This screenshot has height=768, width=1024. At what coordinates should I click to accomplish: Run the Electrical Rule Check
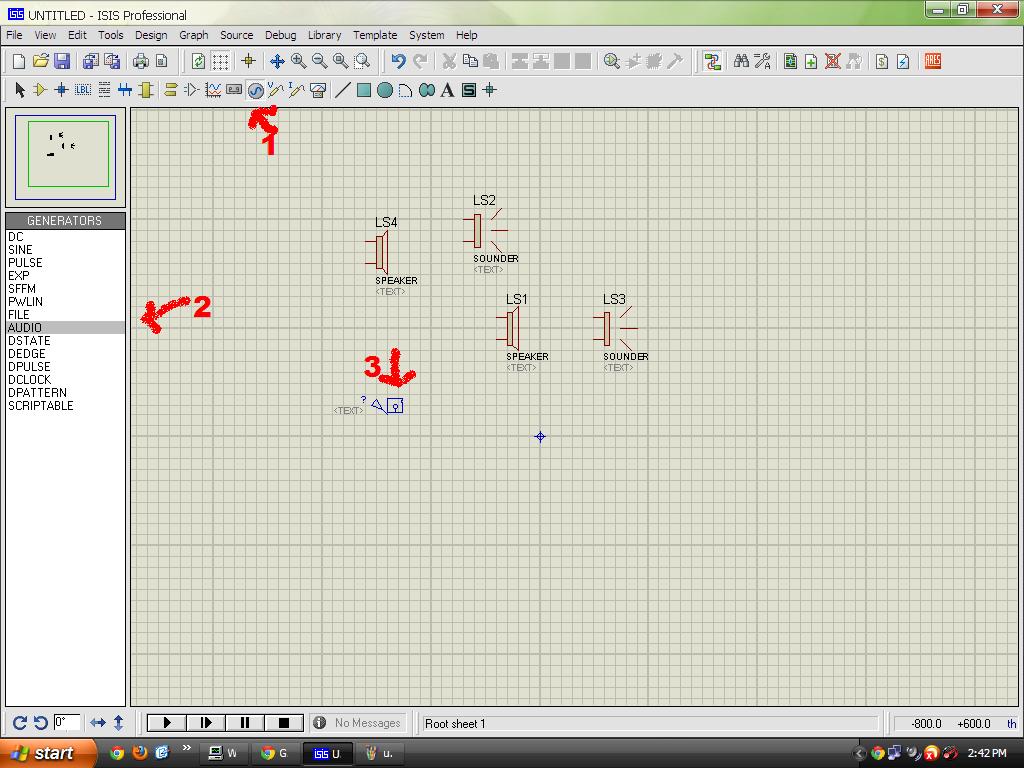(x=903, y=61)
